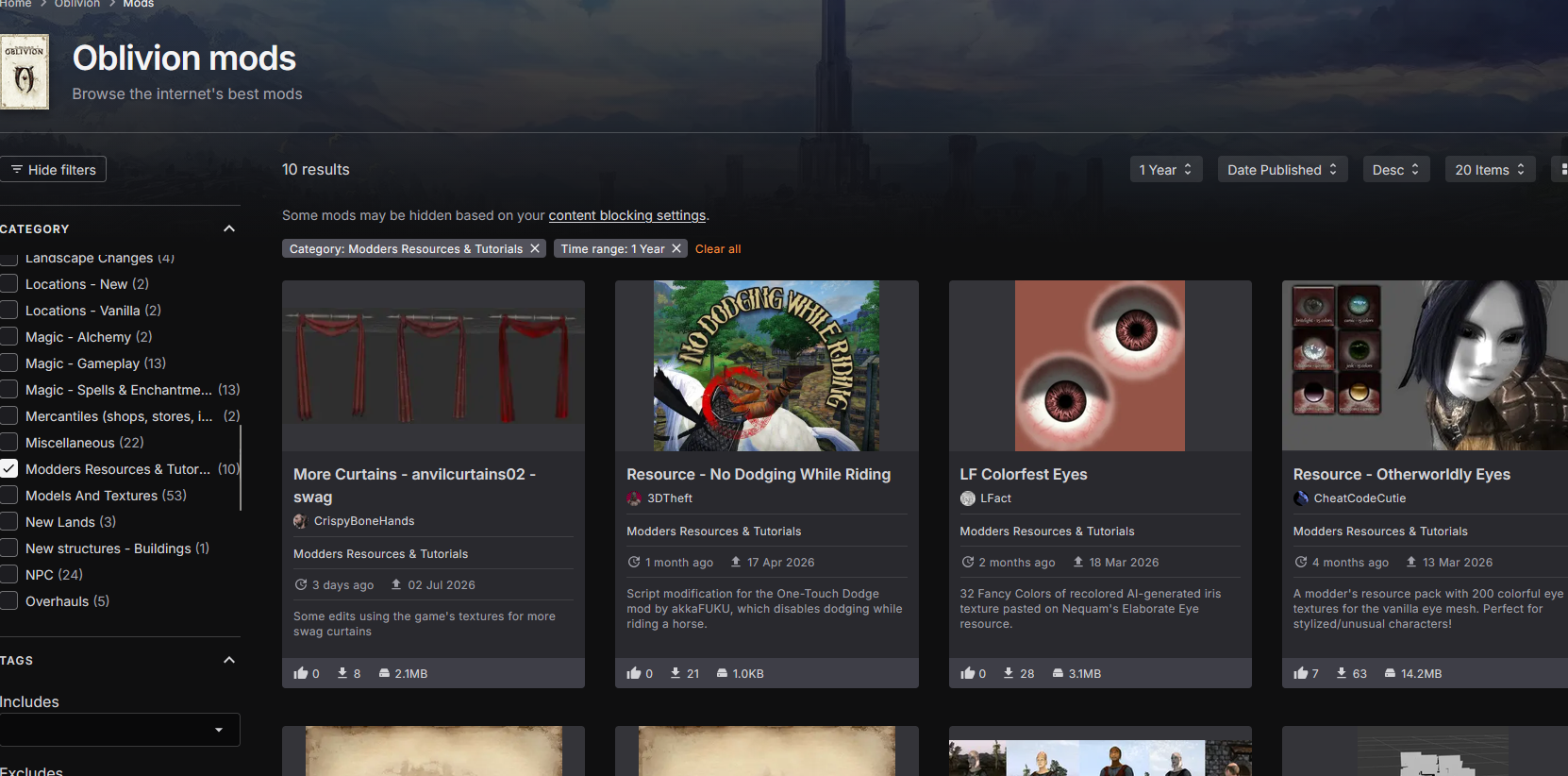
Task: Click the file size icon on No Dodging While Riding card
Action: [722, 673]
